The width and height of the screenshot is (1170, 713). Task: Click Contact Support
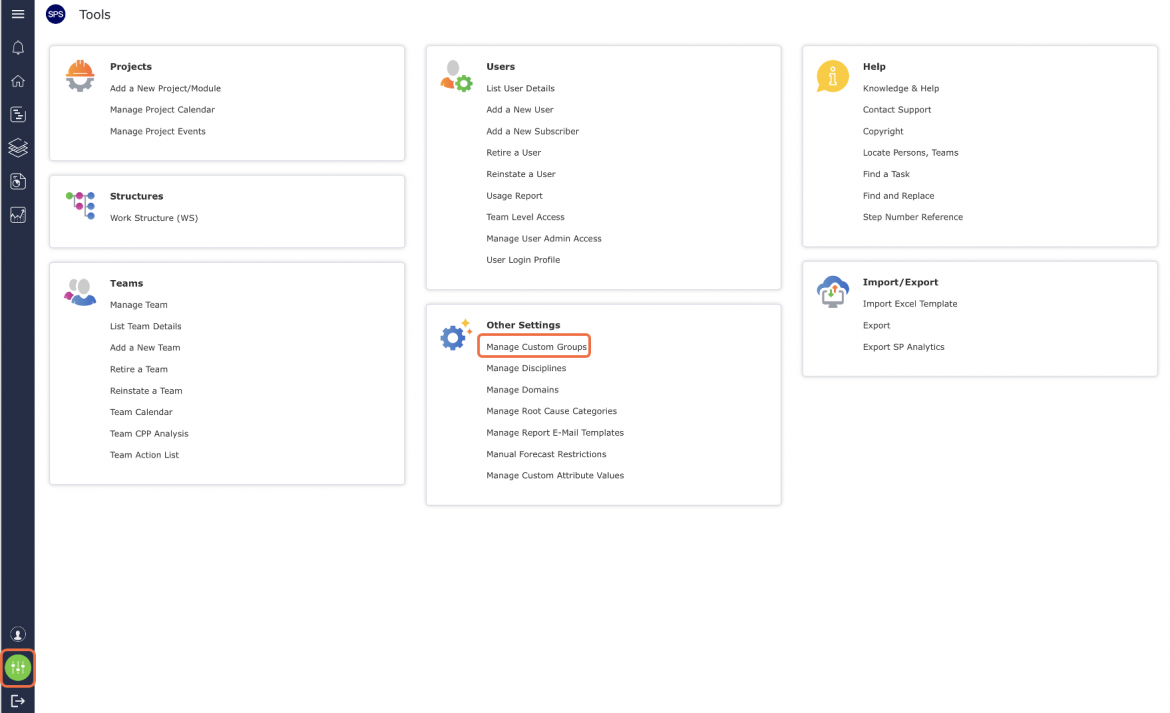pyautogui.click(x=896, y=110)
